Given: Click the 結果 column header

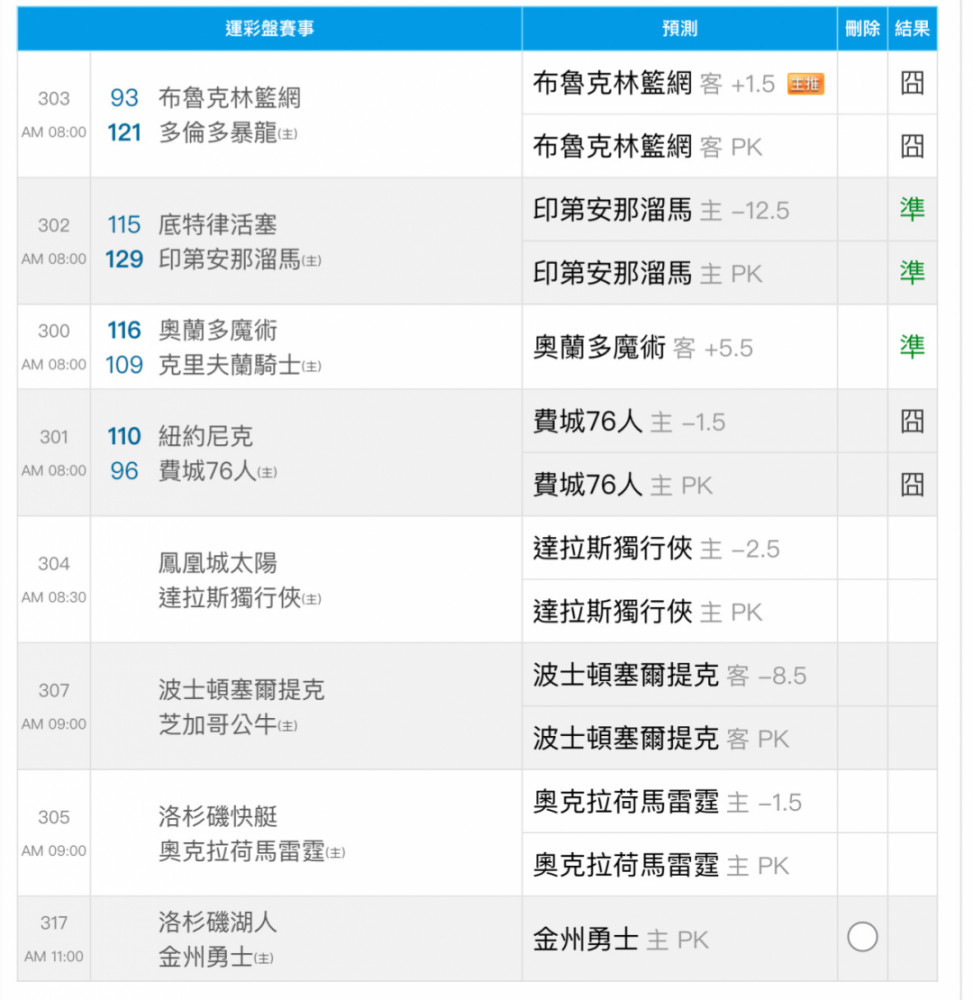Looking at the screenshot, I should coord(912,29).
